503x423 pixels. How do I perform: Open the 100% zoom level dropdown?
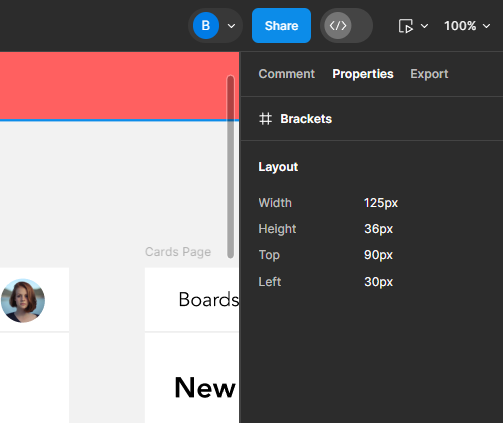(x=467, y=26)
